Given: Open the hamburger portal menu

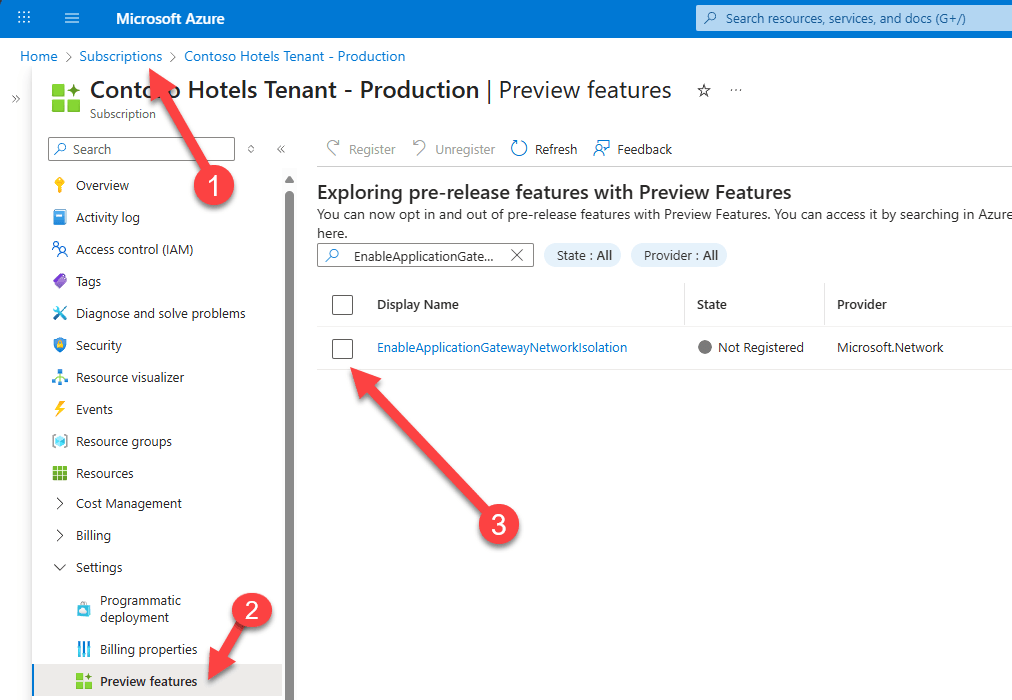Looking at the screenshot, I should point(72,18).
